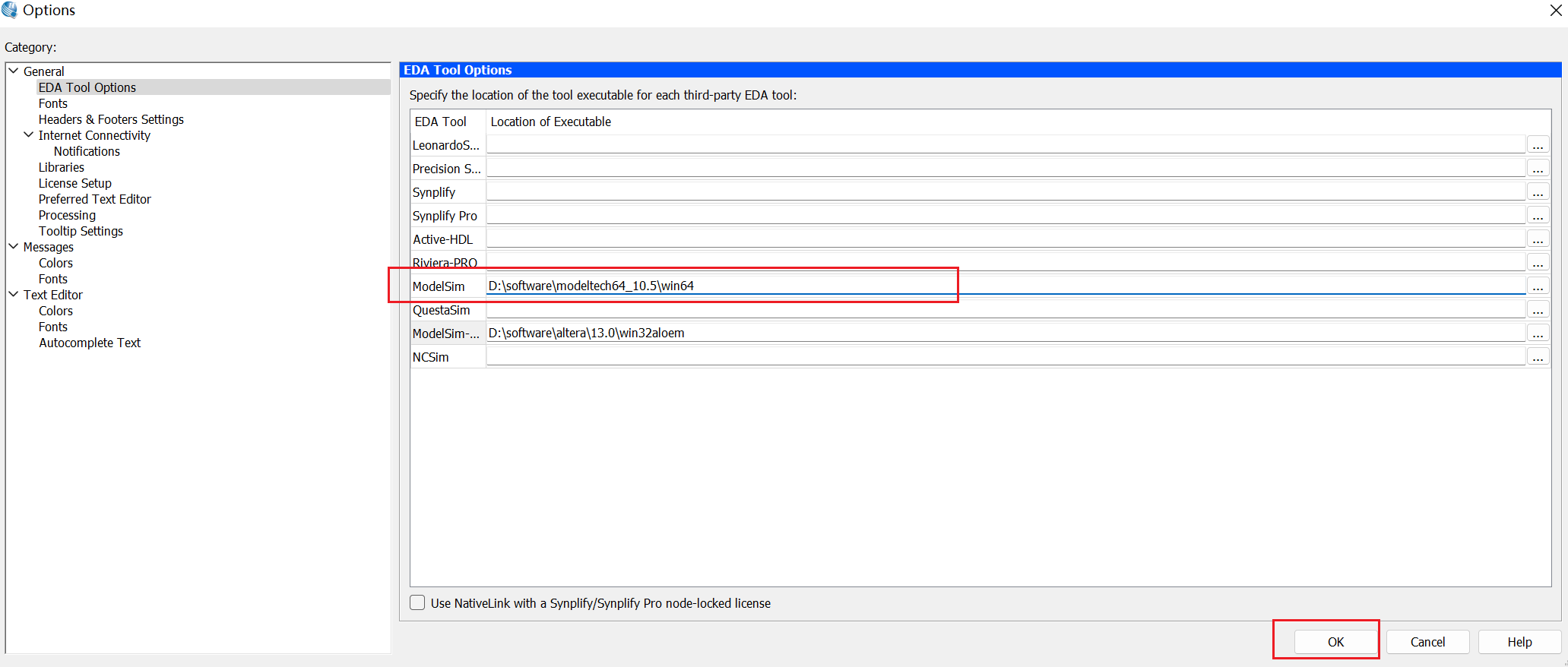Select EDA Tool Options in tree
The width and height of the screenshot is (1568, 667).
click(87, 87)
